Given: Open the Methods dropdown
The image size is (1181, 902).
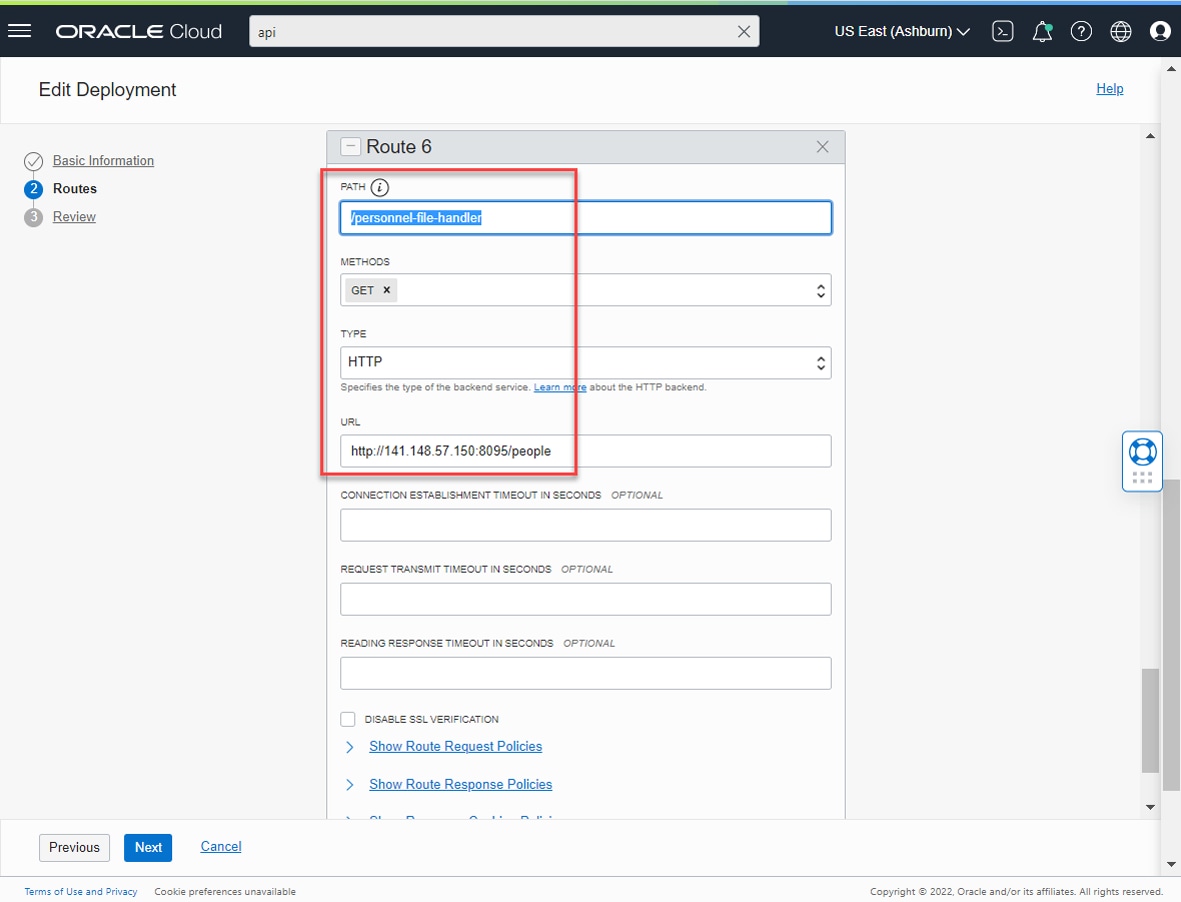Looking at the screenshot, I should coord(820,290).
